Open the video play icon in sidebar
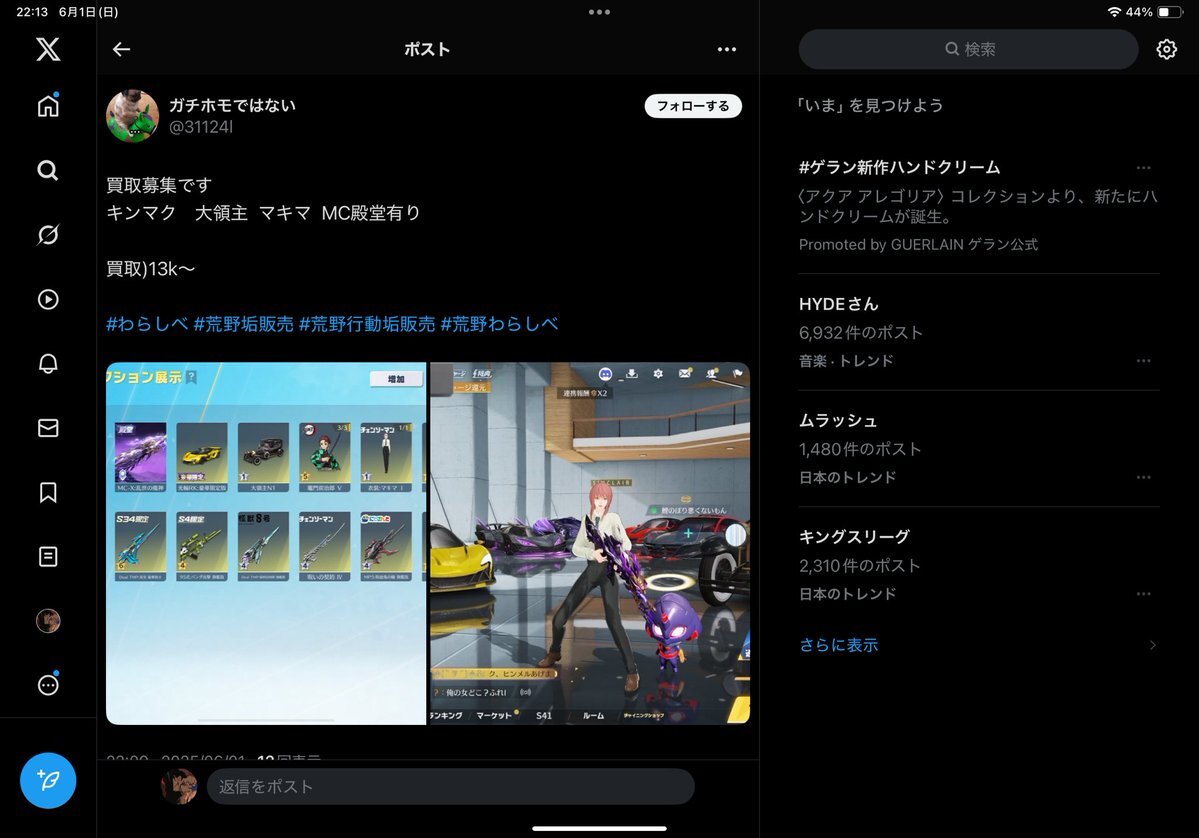The height and width of the screenshot is (838, 1199). point(48,299)
